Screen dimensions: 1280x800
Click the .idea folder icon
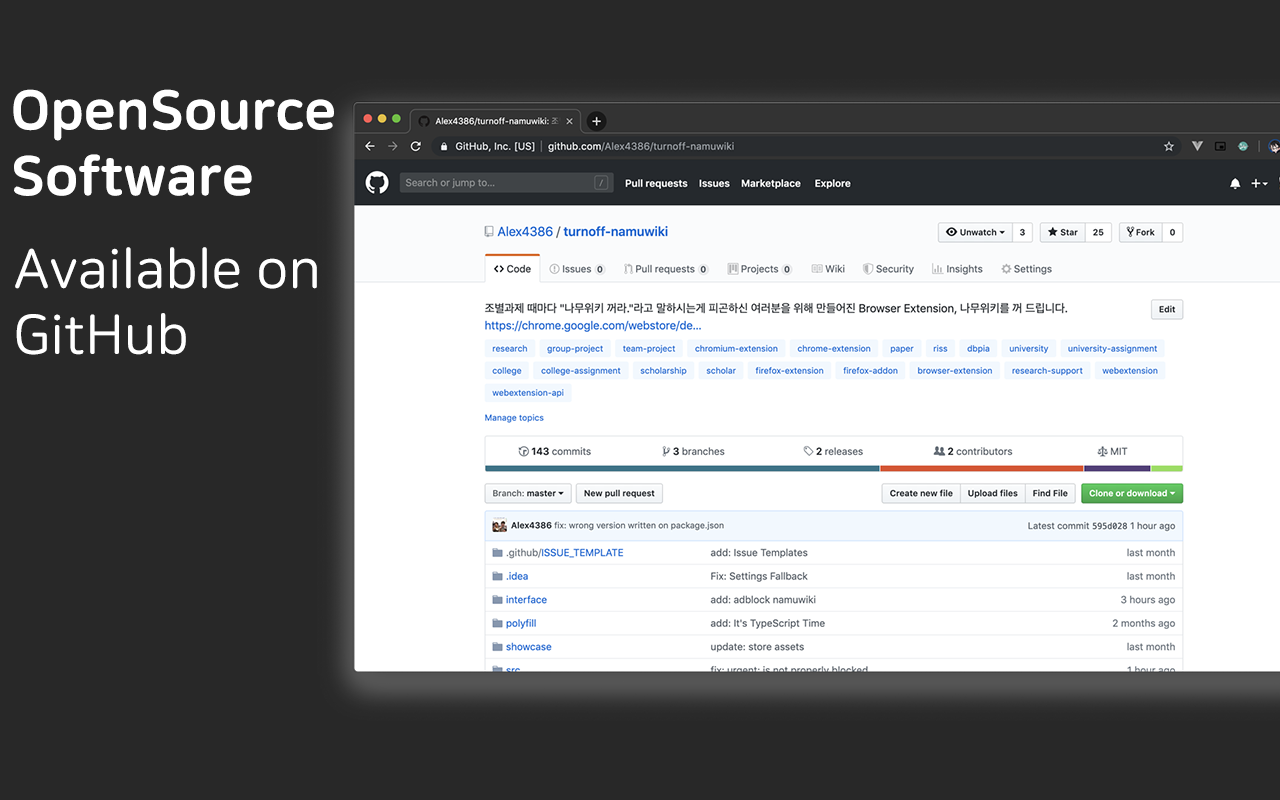click(x=497, y=576)
